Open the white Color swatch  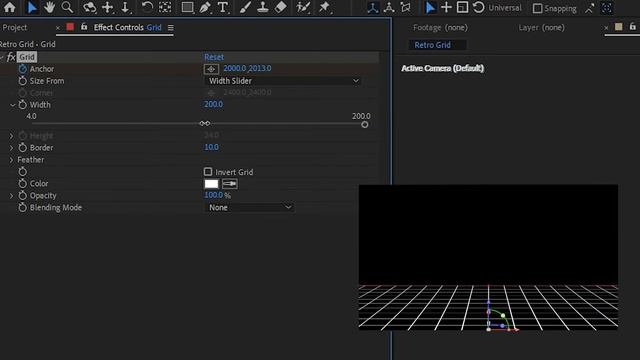[211, 184]
